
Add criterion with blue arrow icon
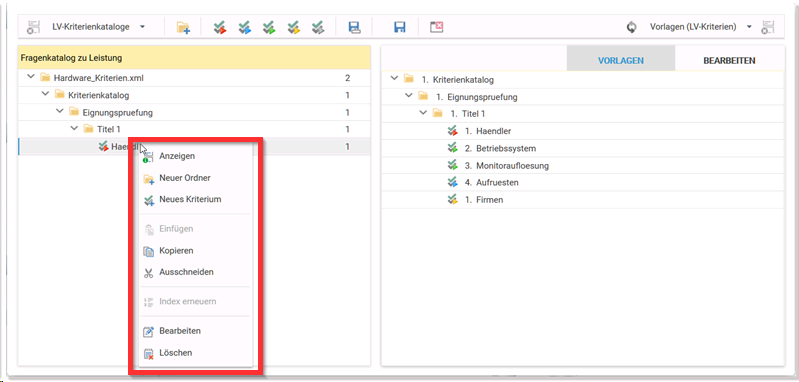245,28
